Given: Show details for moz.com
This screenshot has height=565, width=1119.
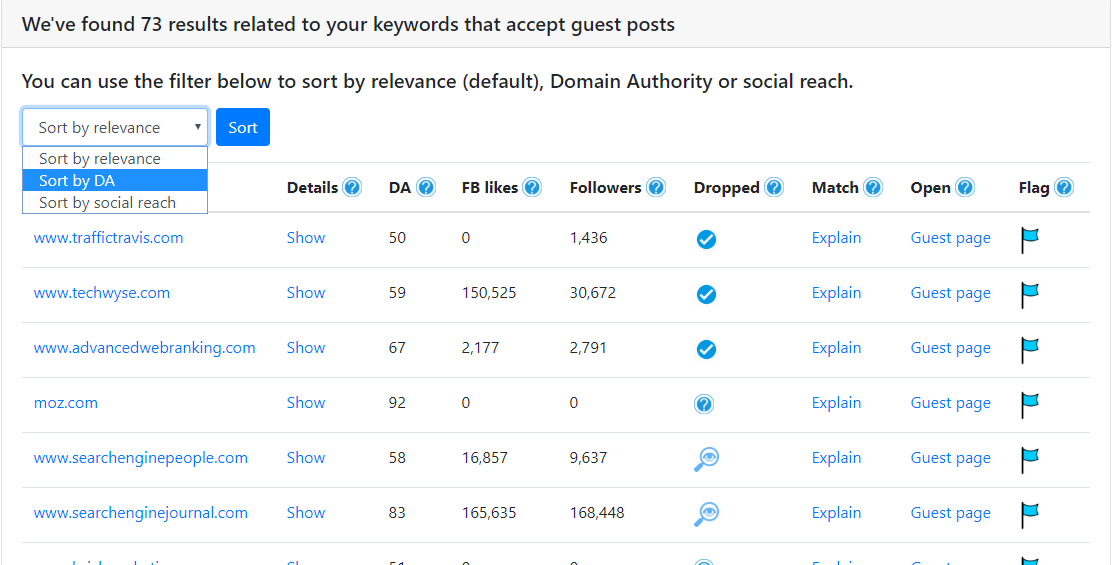Looking at the screenshot, I should [x=306, y=402].
